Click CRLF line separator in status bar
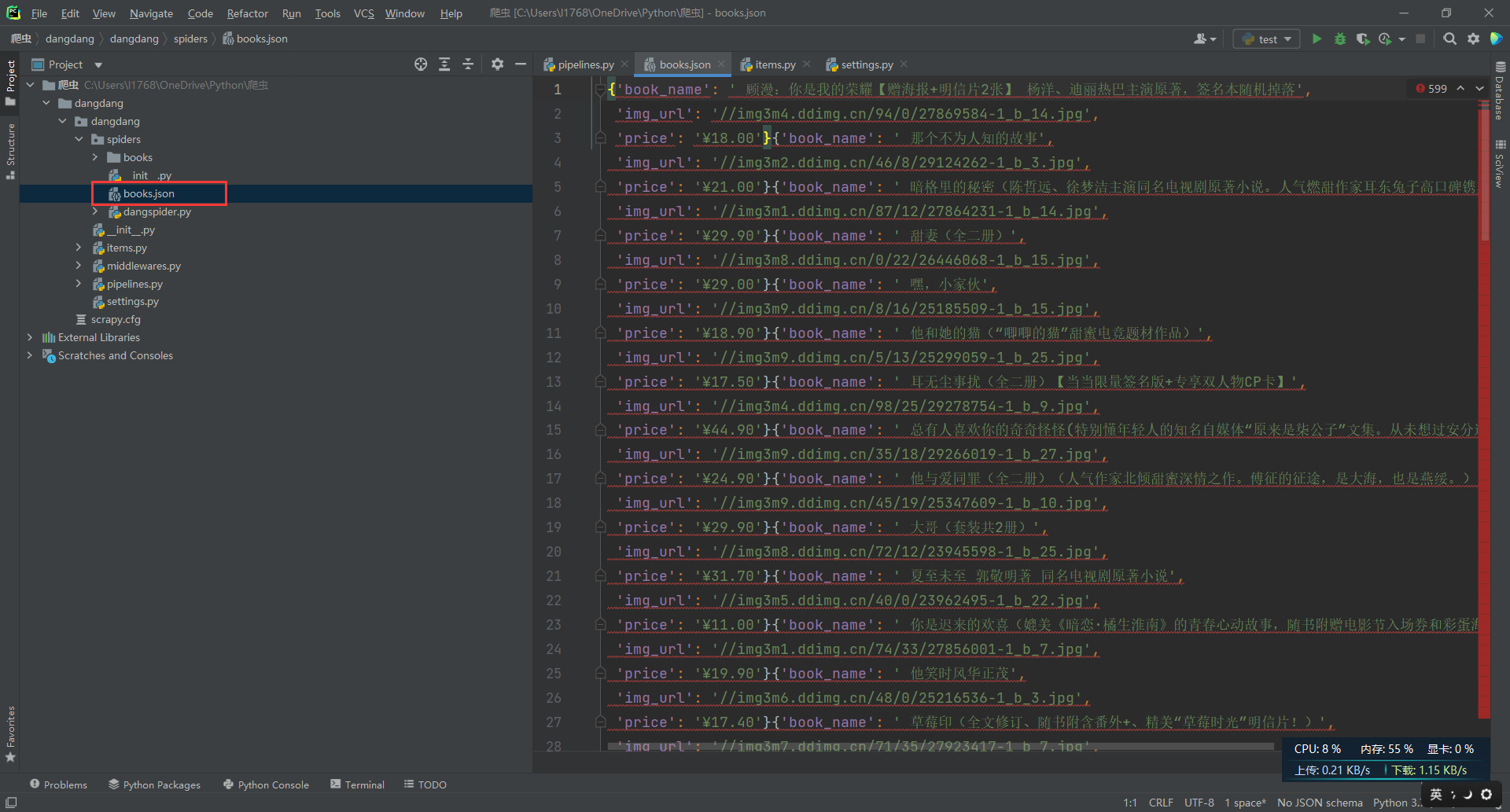 [1161, 803]
